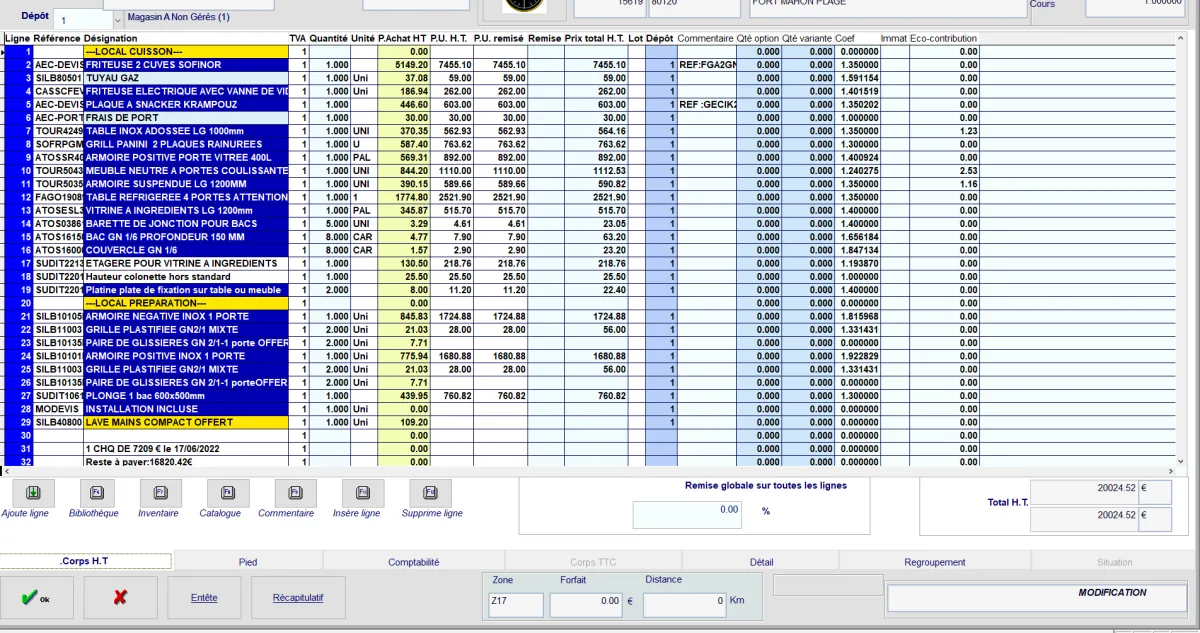Click the Distance Km input field

(684, 604)
